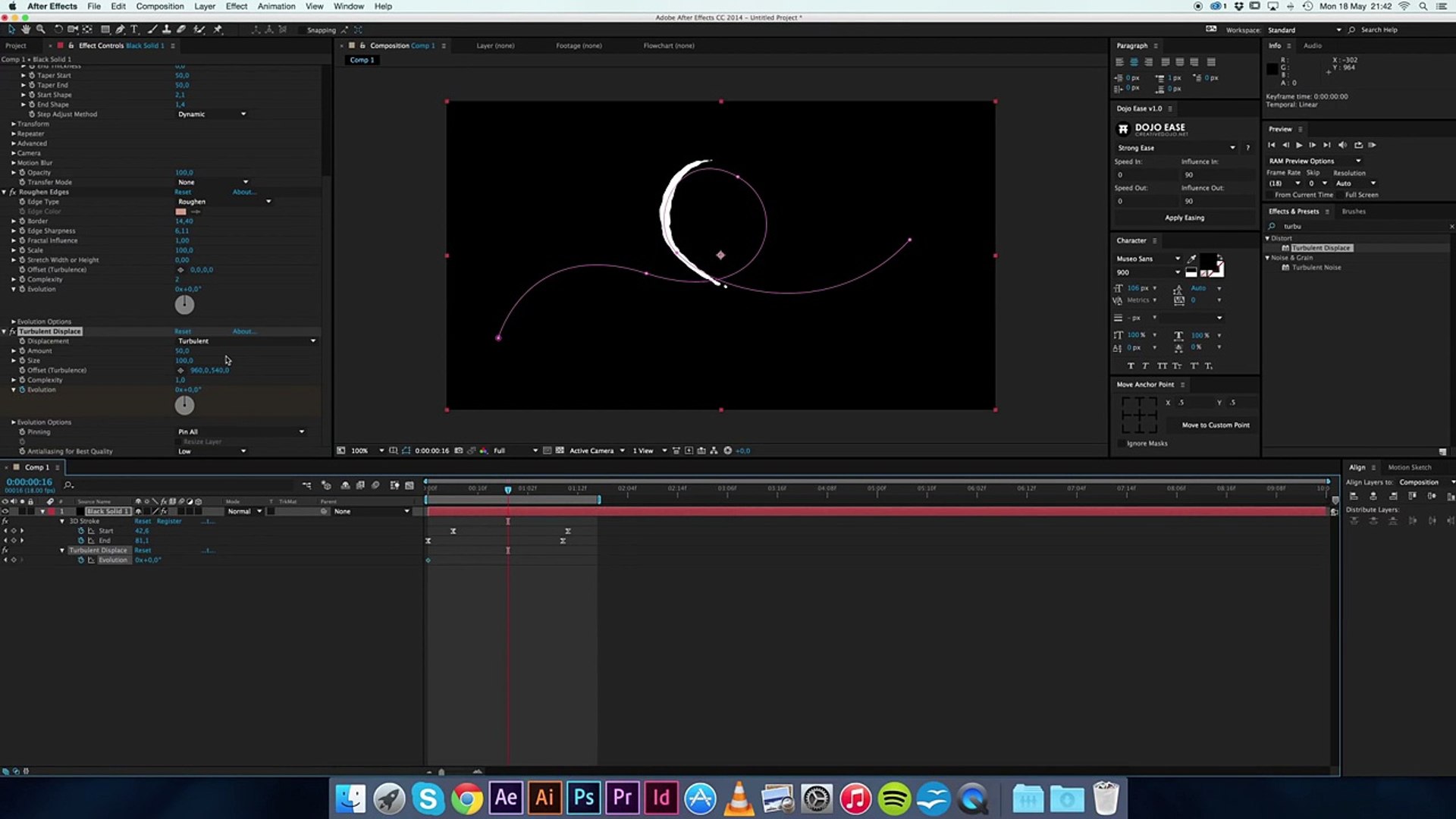Open the Animation menu
This screenshot has width=1456, height=819.
[x=276, y=6]
